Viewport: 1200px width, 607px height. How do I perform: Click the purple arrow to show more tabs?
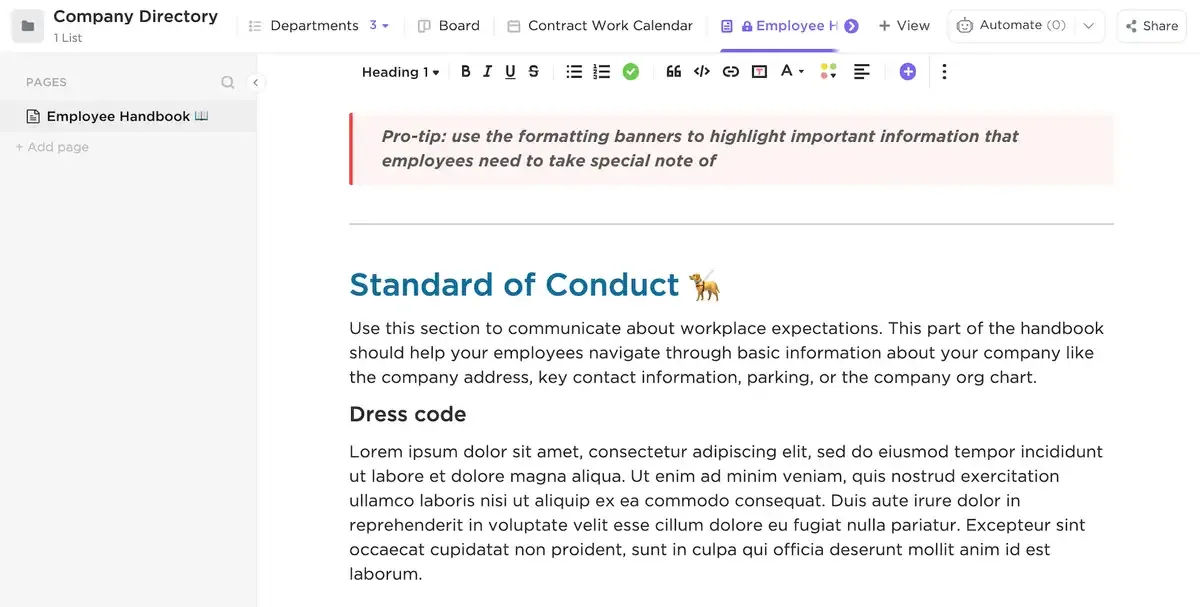[x=851, y=26]
